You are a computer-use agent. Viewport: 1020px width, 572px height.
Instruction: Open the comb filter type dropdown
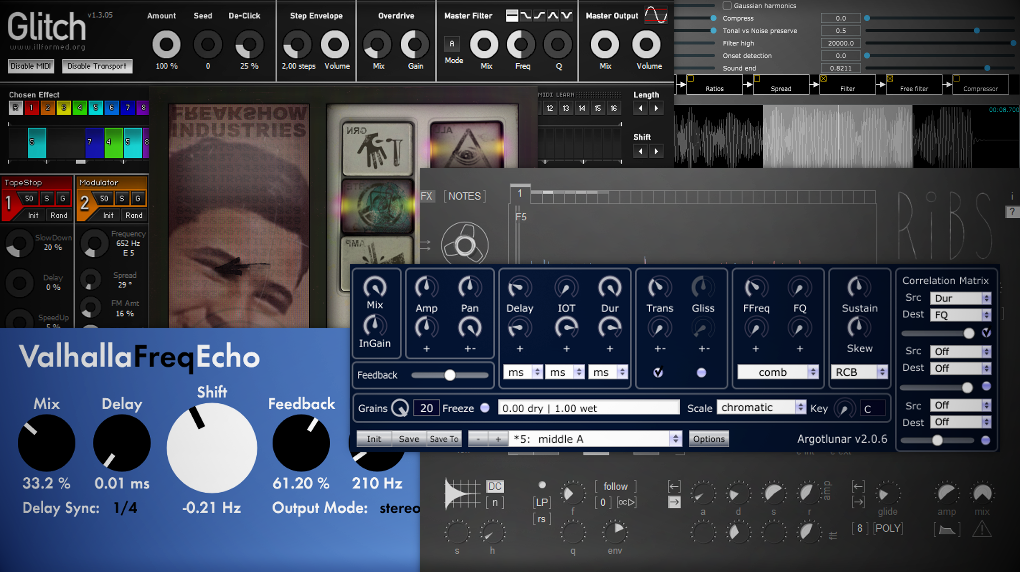pyautogui.click(x=778, y=372)
